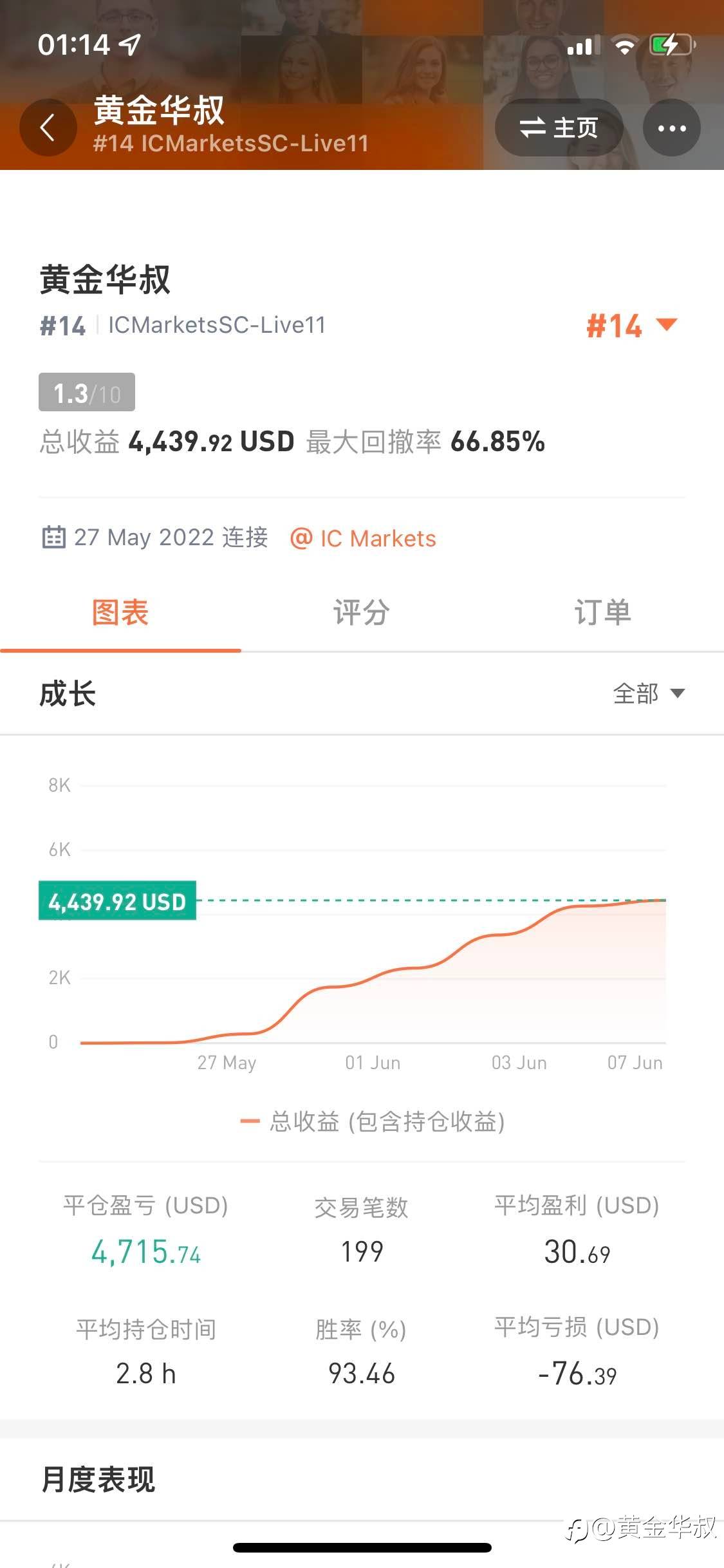Open the three-dots more options menu

point(671,128)
